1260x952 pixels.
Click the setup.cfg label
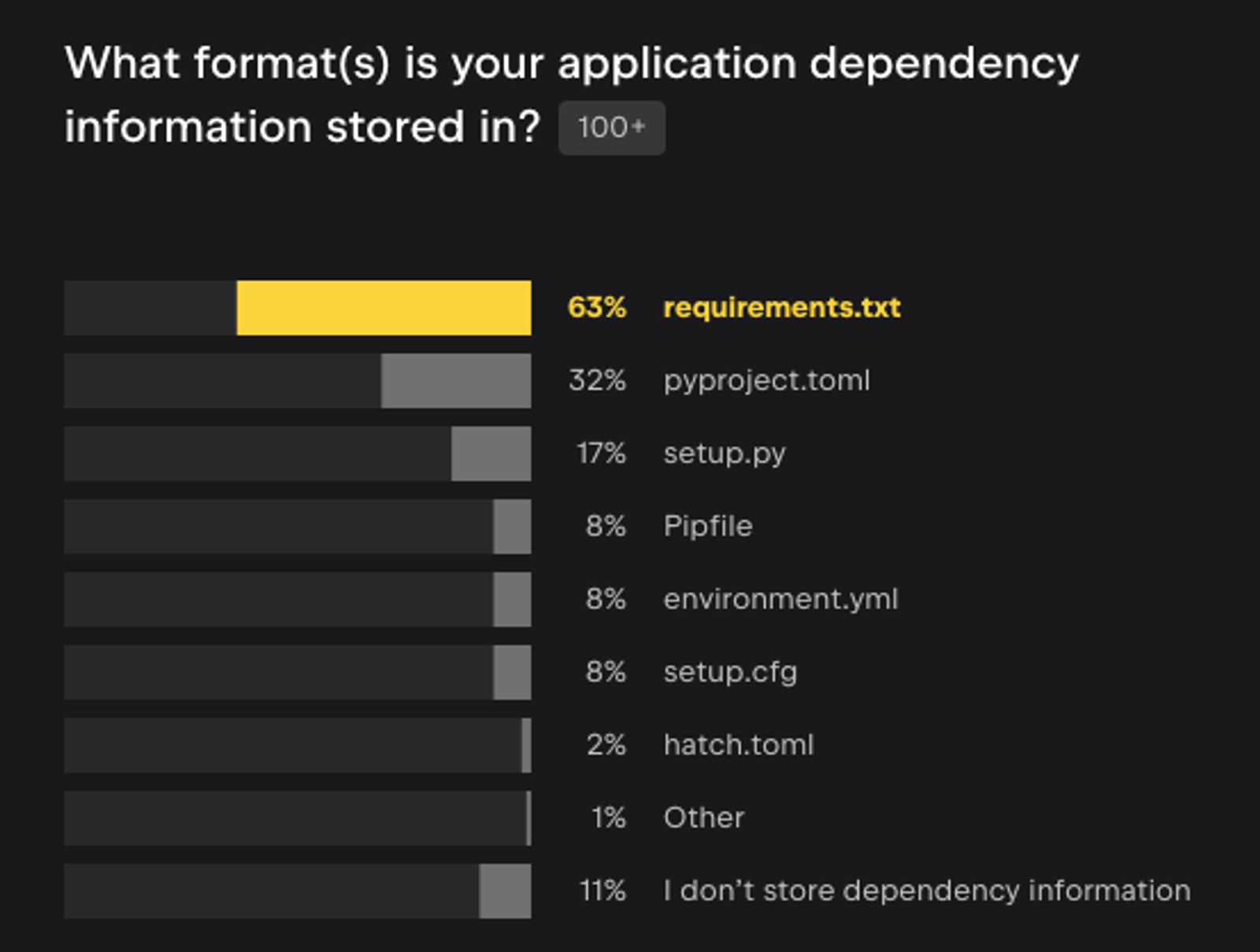click(730, 673)
